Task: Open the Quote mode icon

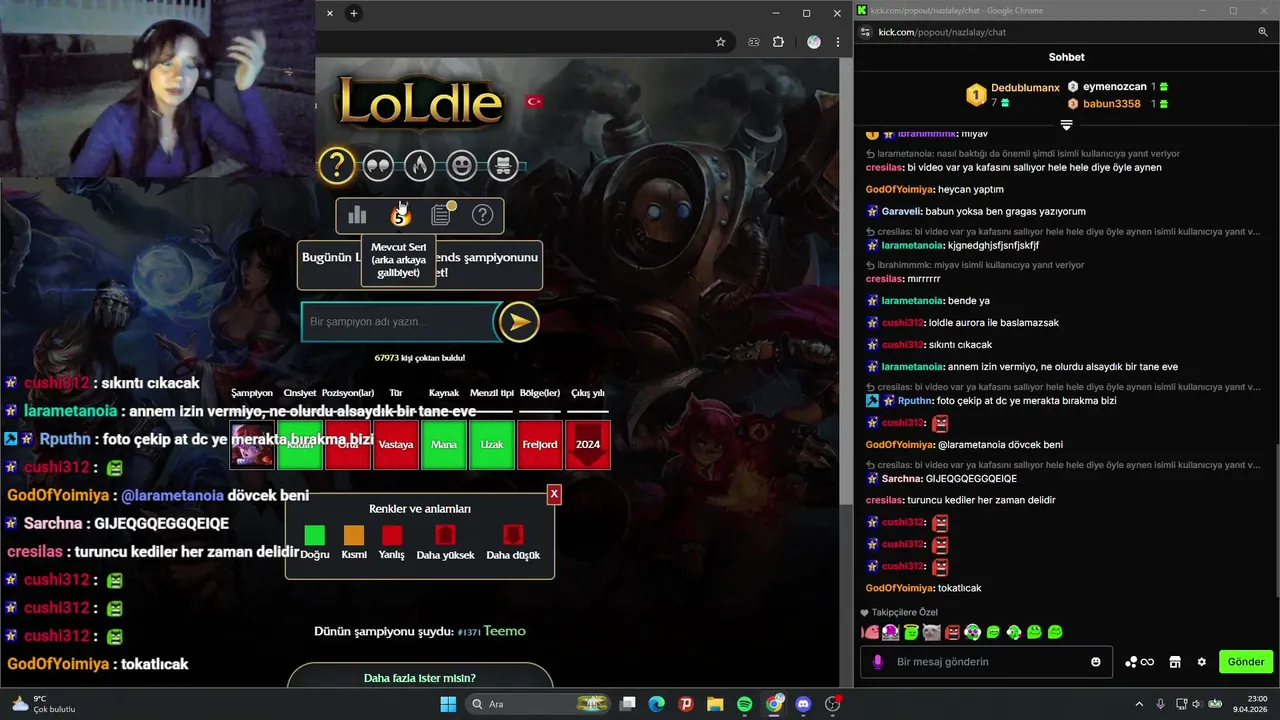Action: [x=378, y=165]
